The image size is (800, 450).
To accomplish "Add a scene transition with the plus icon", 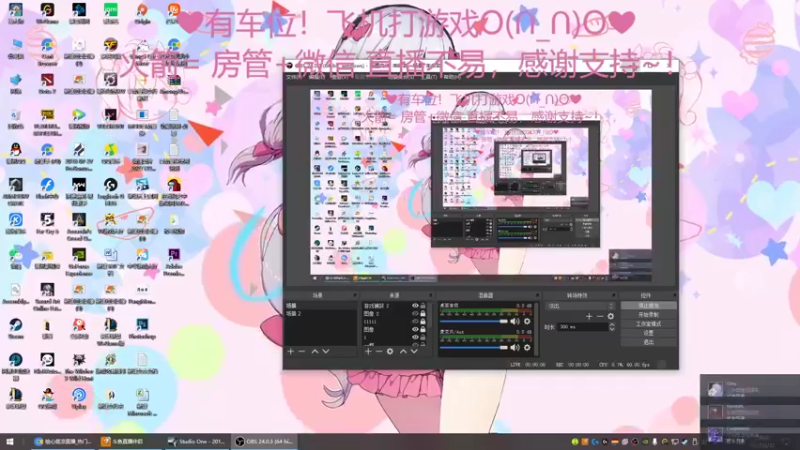I will [x=589, y=316].
